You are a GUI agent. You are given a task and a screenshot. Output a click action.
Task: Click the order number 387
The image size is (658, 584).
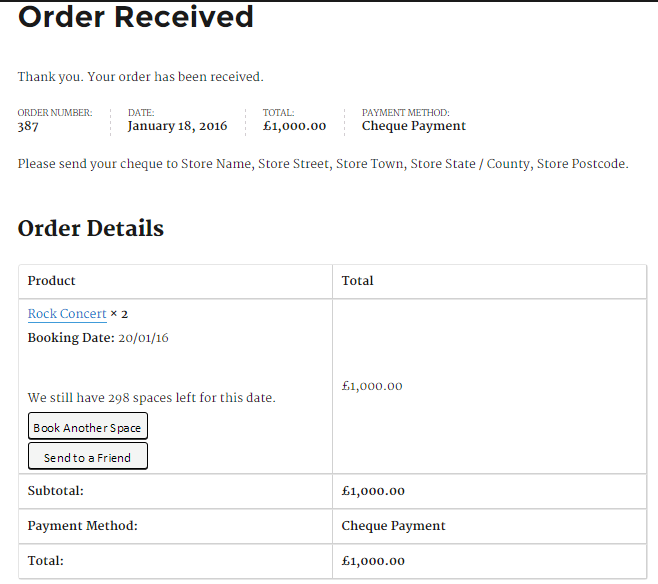(x=28, y=126)
